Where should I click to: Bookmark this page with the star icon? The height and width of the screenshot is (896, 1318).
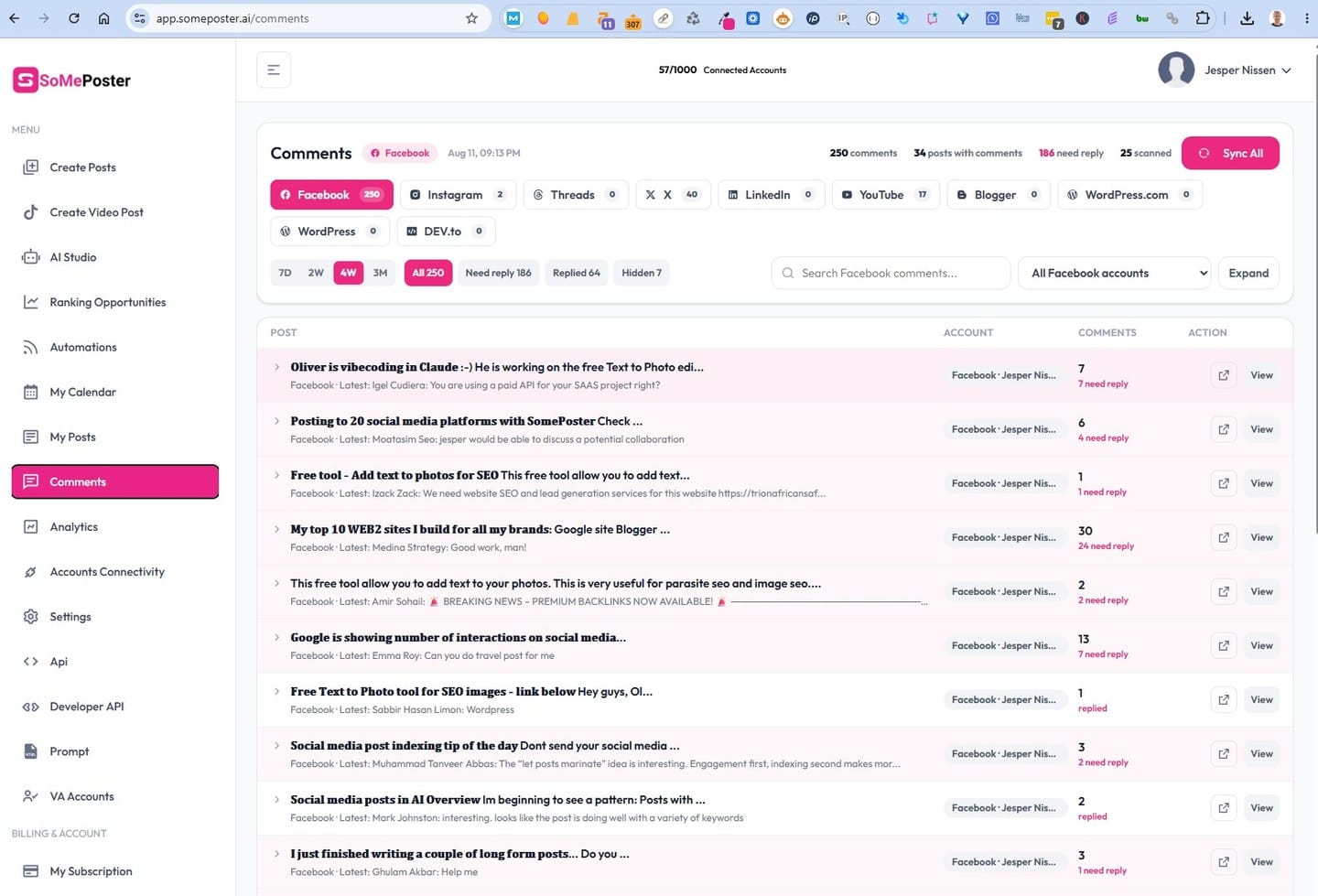471,18
